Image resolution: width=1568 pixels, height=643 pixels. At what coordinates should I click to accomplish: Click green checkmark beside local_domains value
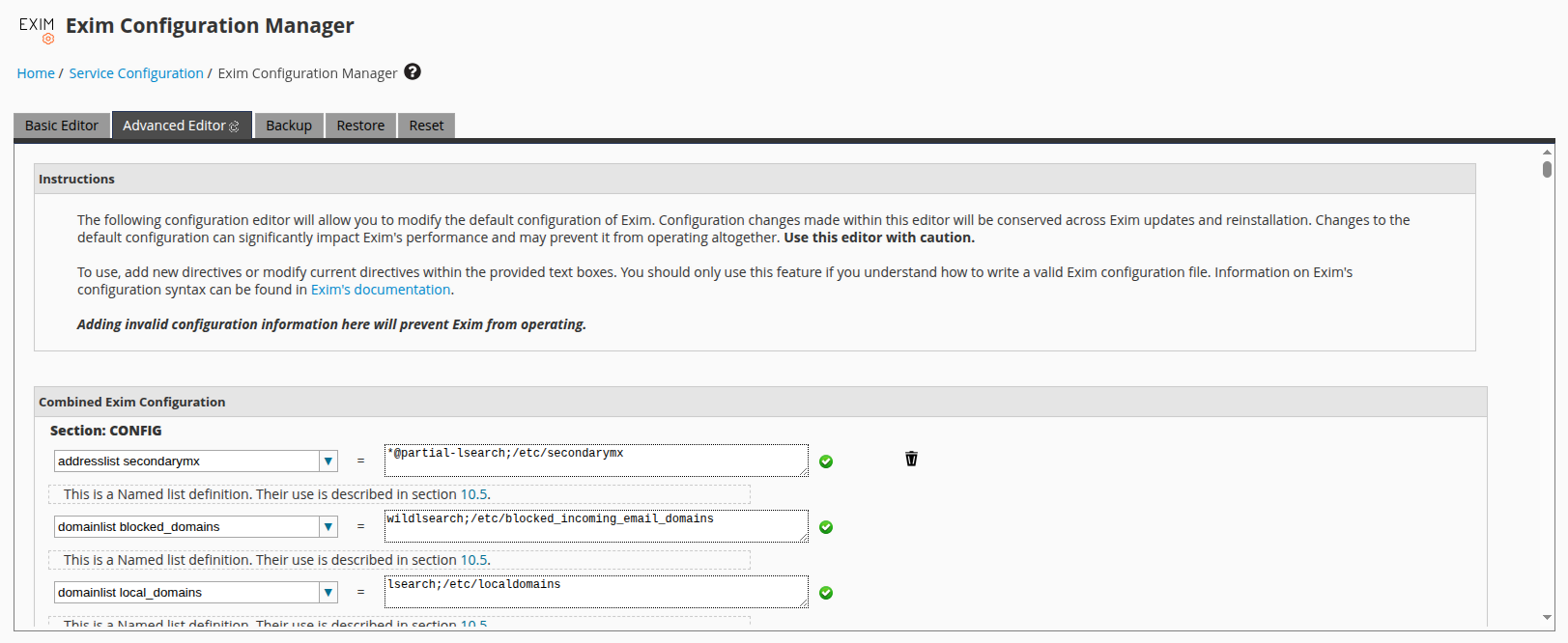pos(826,593)
